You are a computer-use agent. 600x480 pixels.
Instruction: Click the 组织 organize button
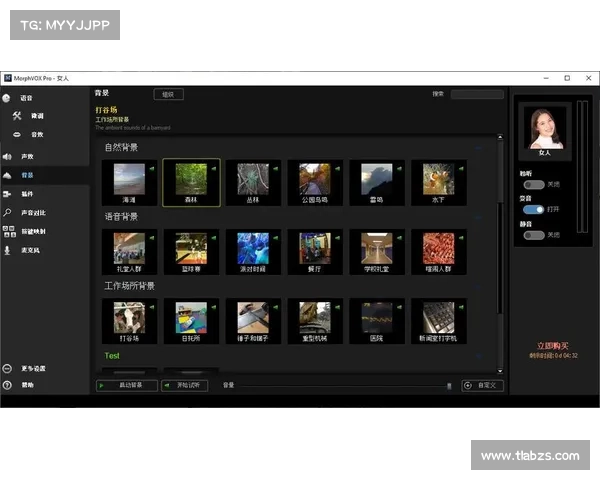[168, 95]
